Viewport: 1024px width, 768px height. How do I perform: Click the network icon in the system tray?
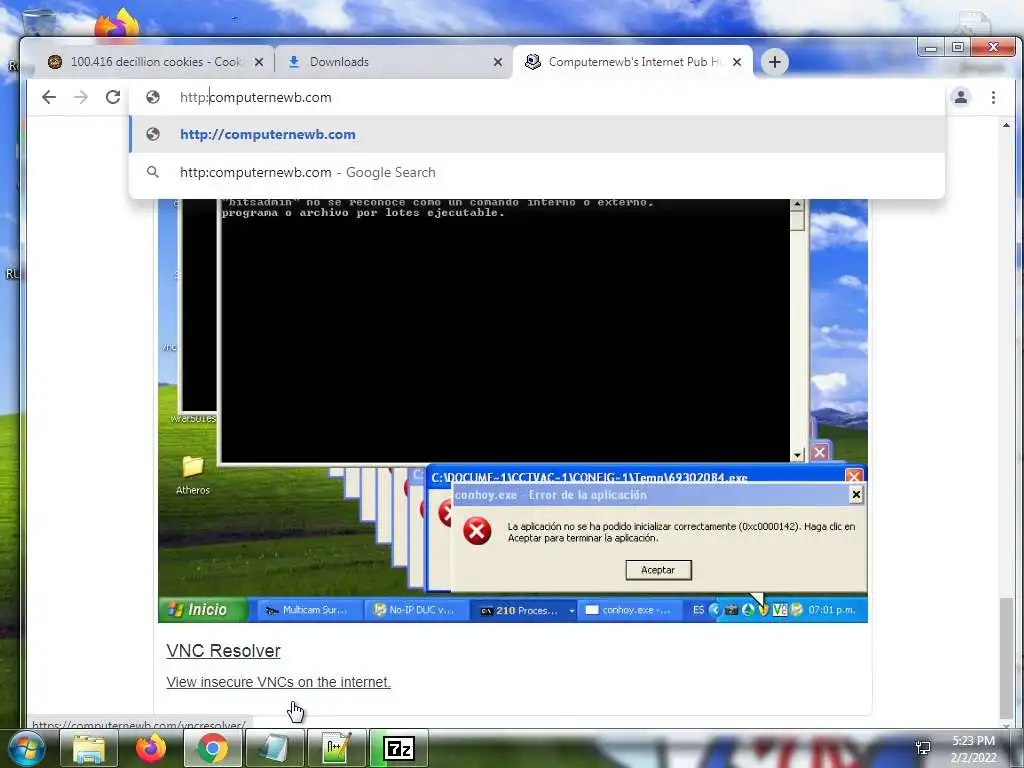pos(923,748)
